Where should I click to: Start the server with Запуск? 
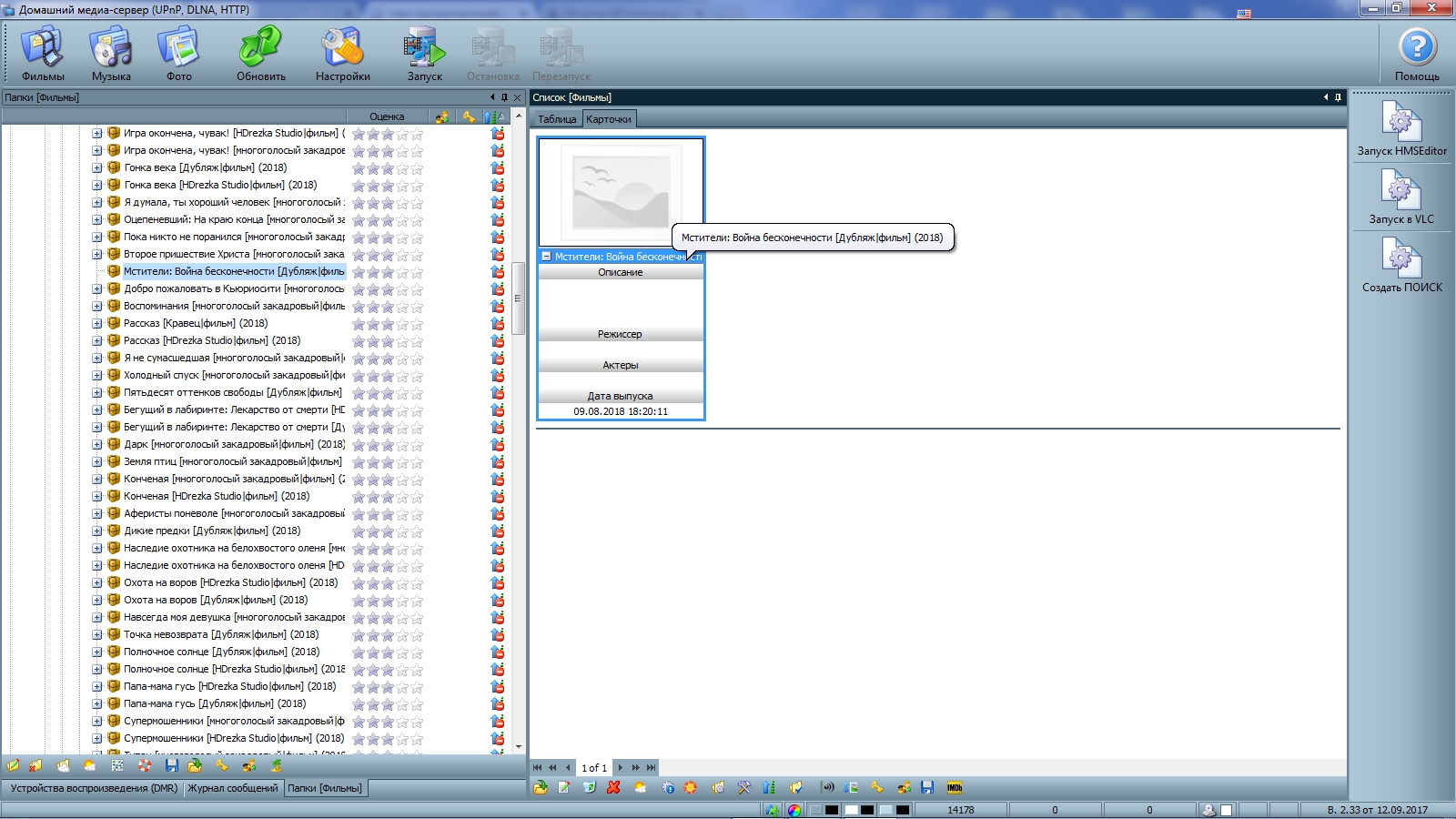click(424, 53)
